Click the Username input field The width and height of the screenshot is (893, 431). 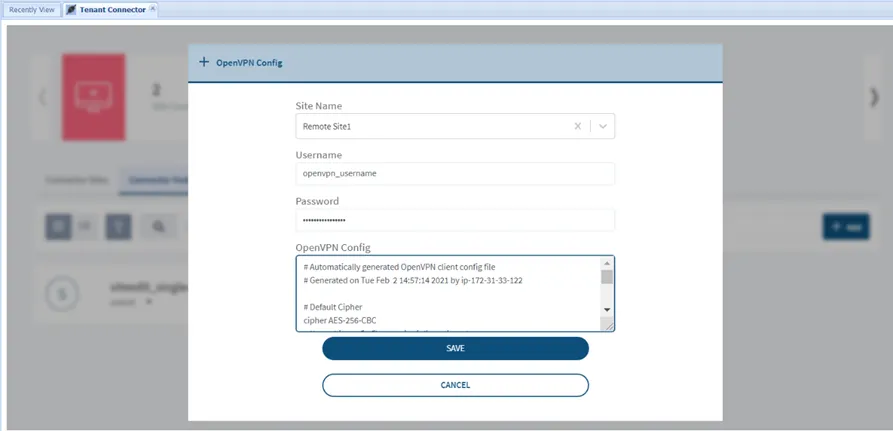click(x=455, y=174)
